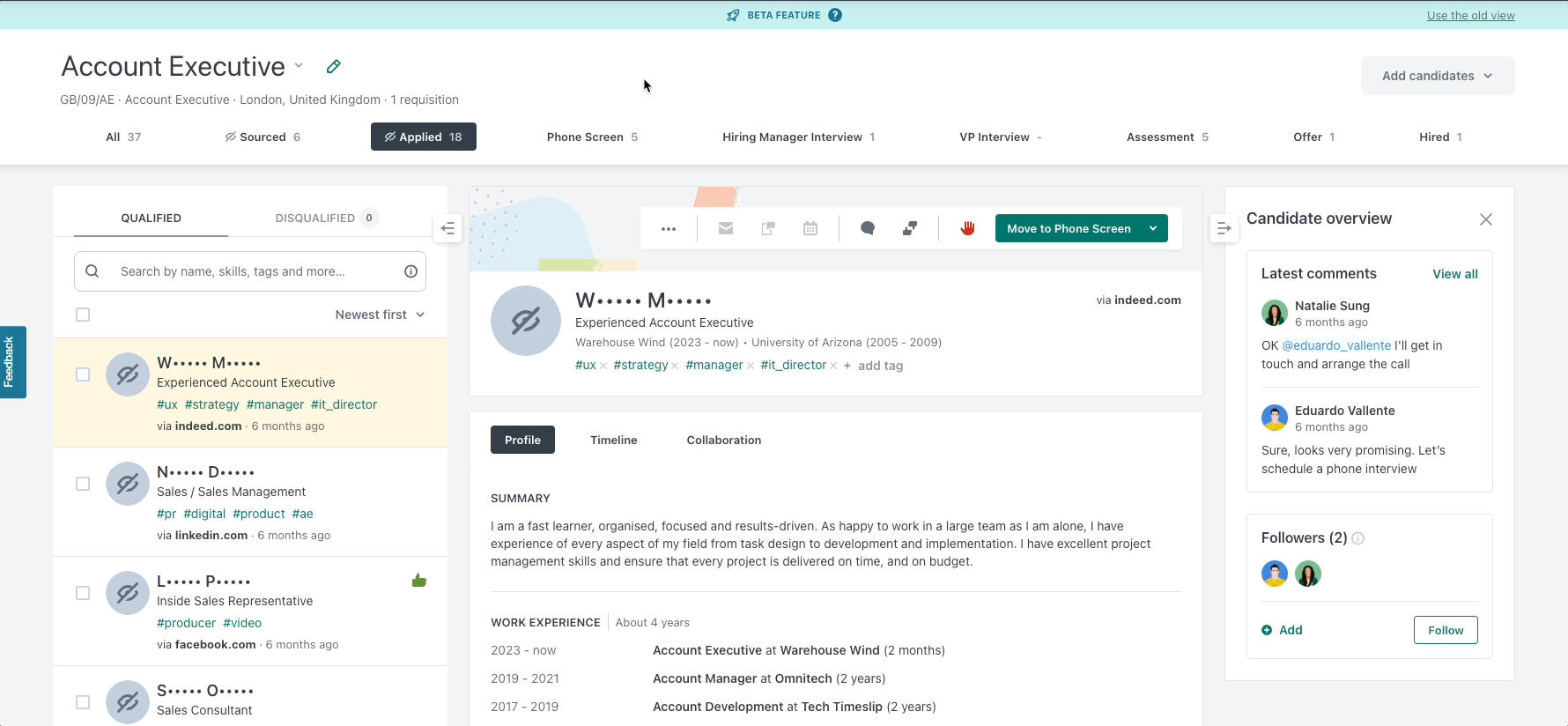The width and height of the screenshot is (1568, 726).
Task: Edit the Account Executive job with pencil icon
Action: [333, 66]
